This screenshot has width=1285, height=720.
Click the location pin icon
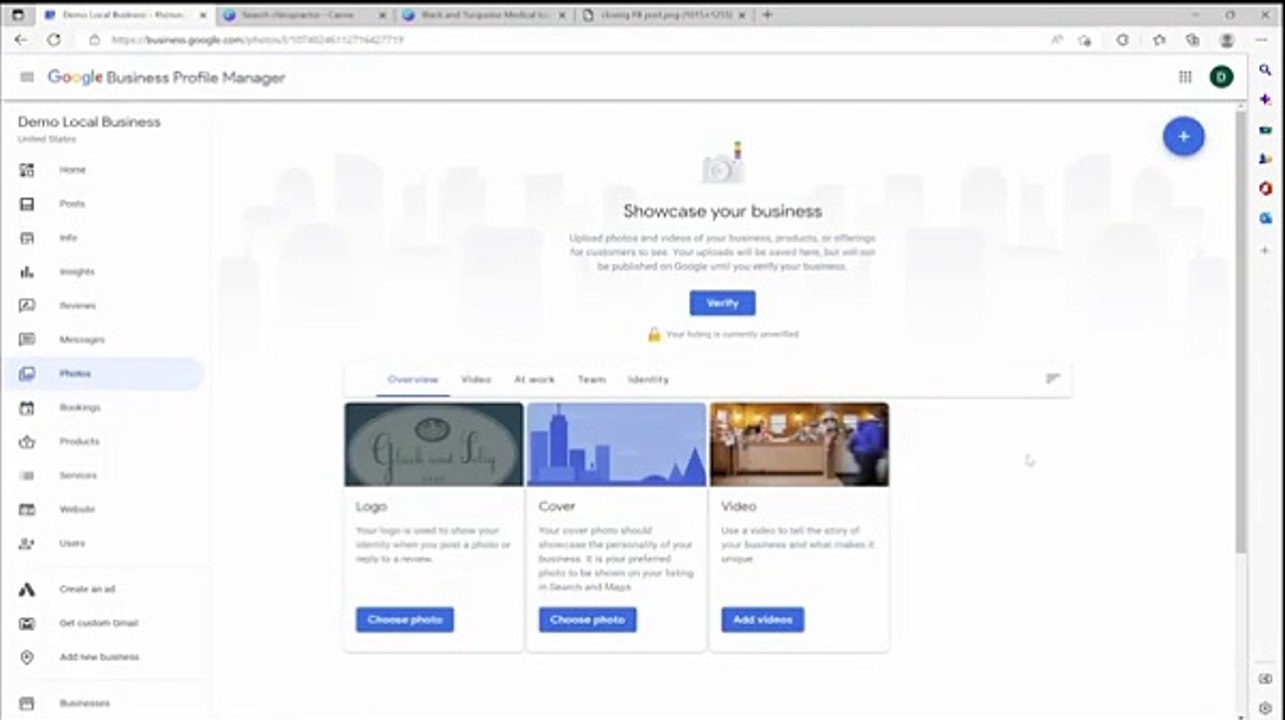[27, 658]
